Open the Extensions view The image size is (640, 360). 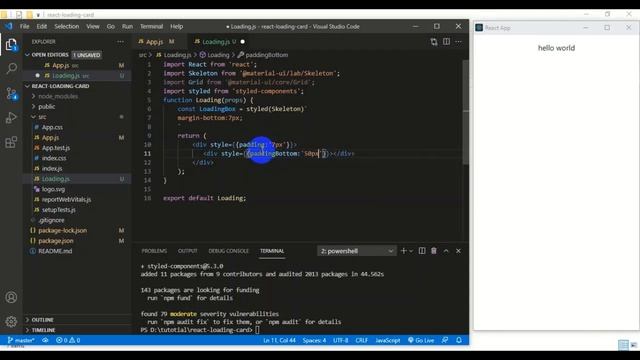(11, 142)
